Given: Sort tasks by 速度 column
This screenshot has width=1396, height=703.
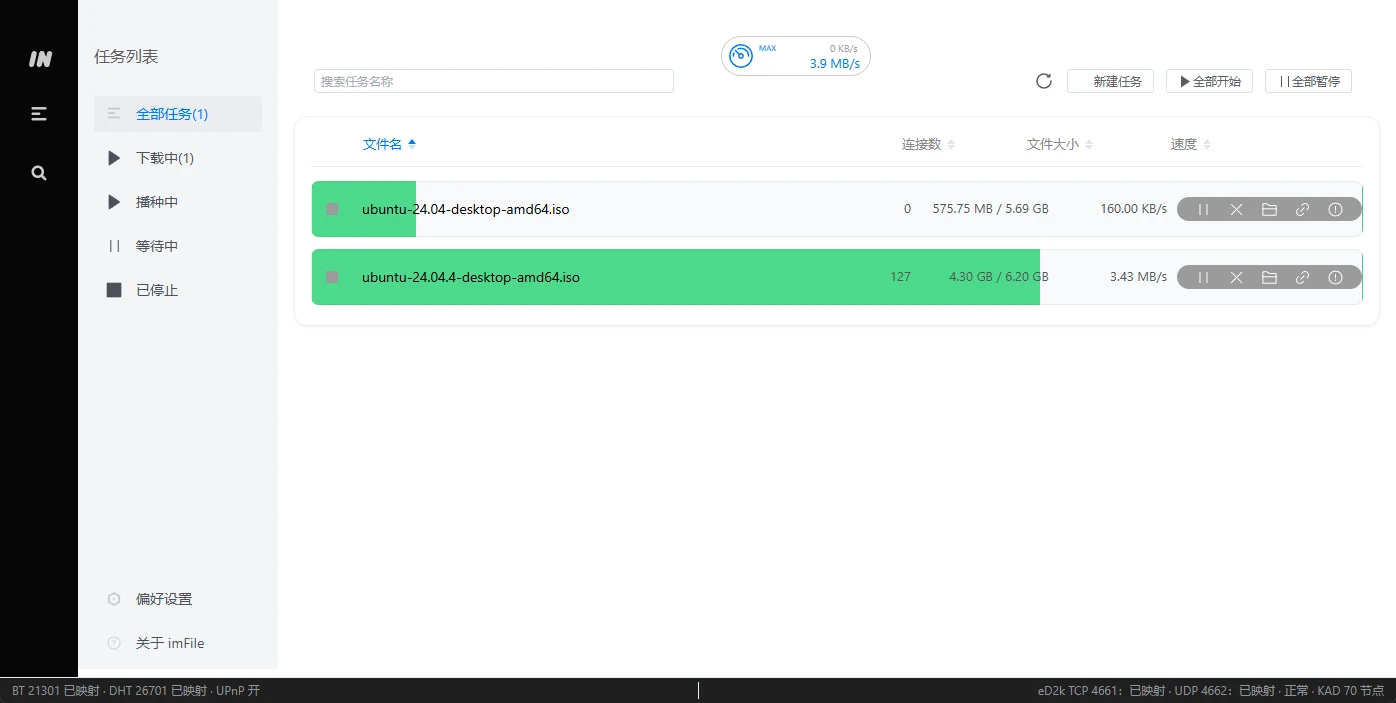Looking at the screenshot, I should click(x=1190, y=144).
